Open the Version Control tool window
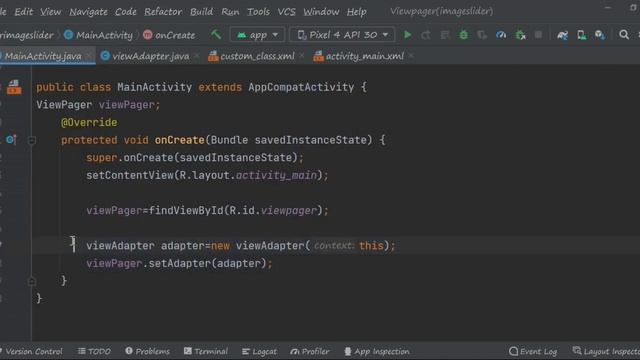Image resolution: width=640 pixels, height=360 pixels. coord(31,351)
